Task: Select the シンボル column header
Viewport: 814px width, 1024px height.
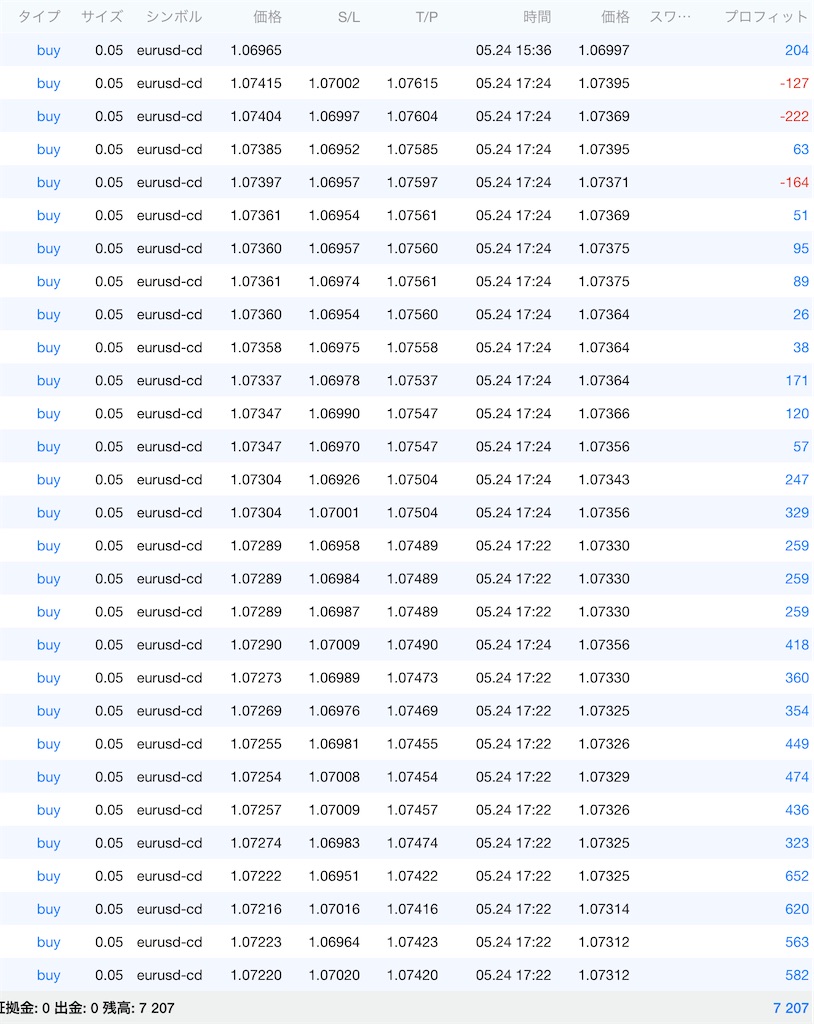Action: (174, 16)
